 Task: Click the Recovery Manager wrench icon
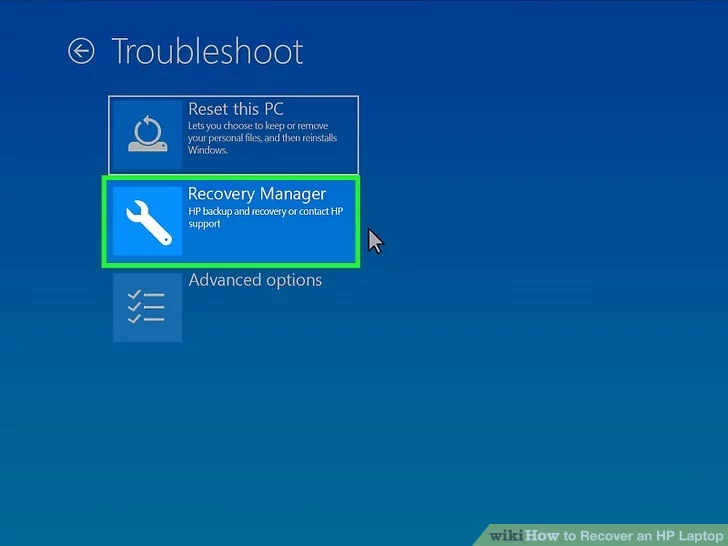point(148,221)
